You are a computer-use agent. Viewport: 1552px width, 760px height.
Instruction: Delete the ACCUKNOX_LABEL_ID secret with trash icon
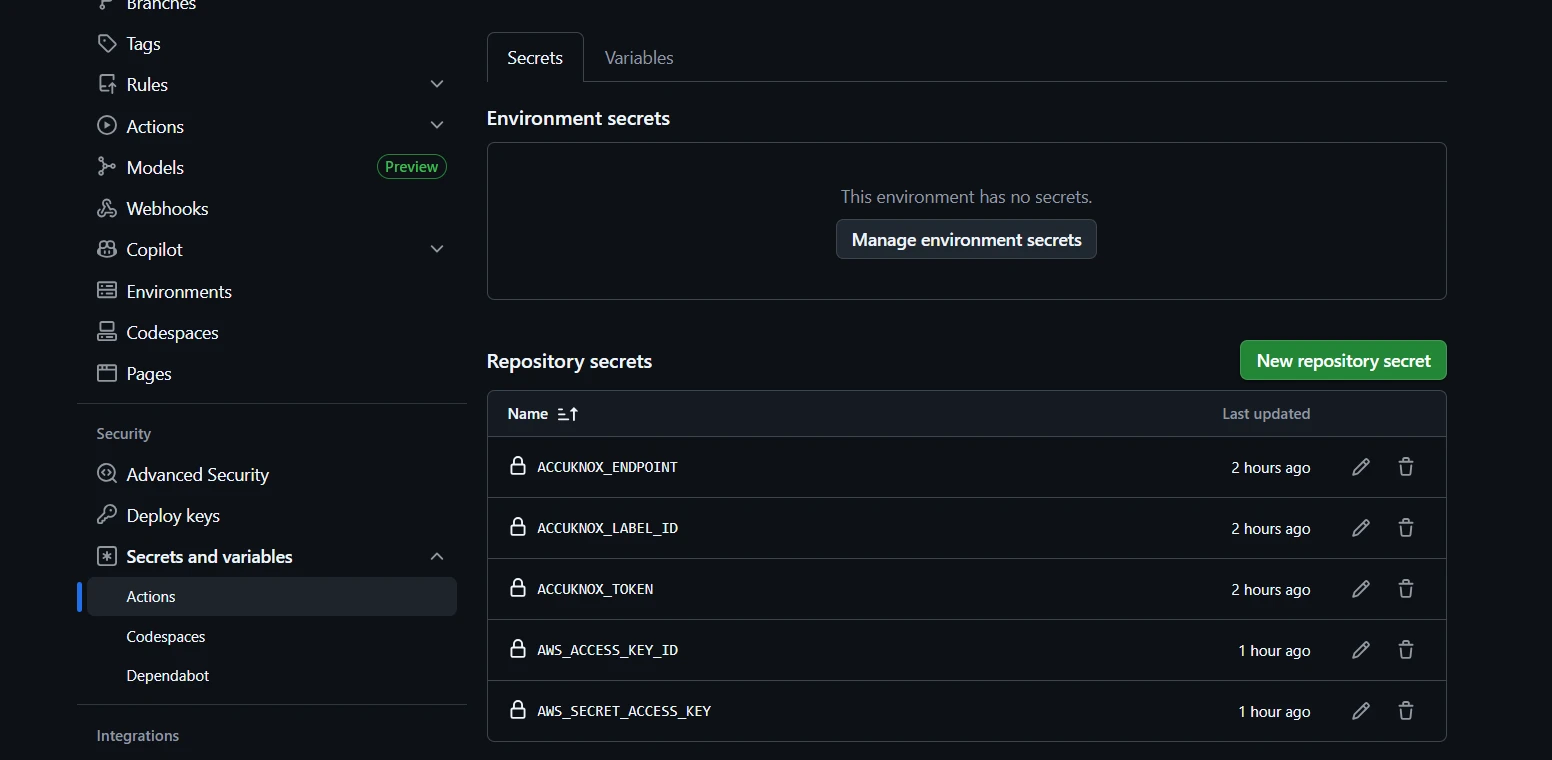1406,528
